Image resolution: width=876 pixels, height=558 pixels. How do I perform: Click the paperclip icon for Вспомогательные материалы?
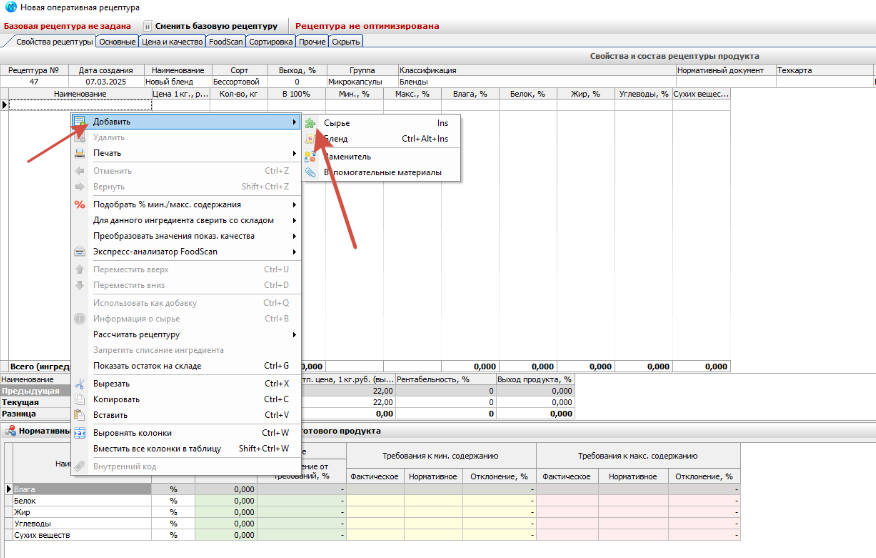(310, 172)
